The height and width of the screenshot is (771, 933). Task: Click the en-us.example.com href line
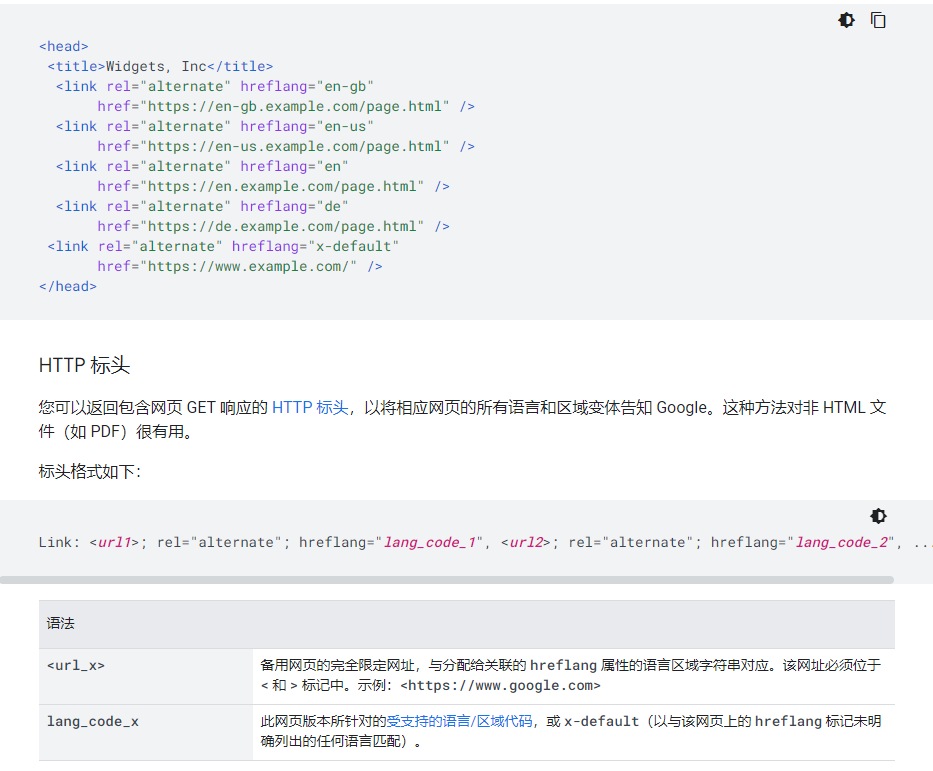tap(286, 146)
